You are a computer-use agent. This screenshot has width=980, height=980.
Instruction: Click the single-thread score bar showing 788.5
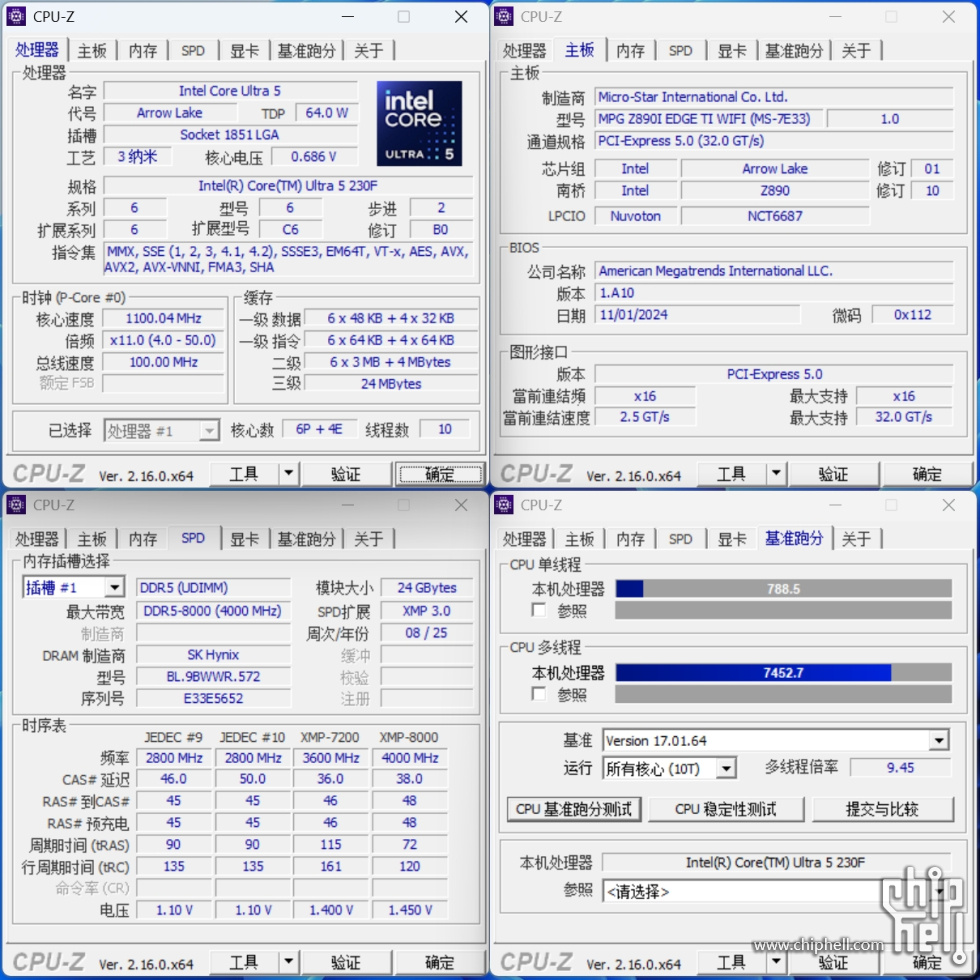click(783, 589)
